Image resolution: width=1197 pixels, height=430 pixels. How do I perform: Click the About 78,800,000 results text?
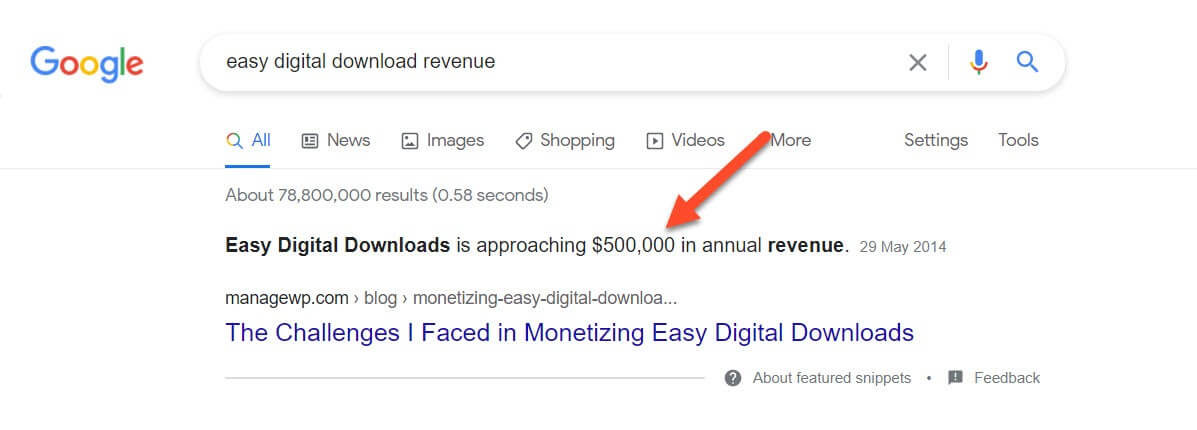[x=387, y=196]
